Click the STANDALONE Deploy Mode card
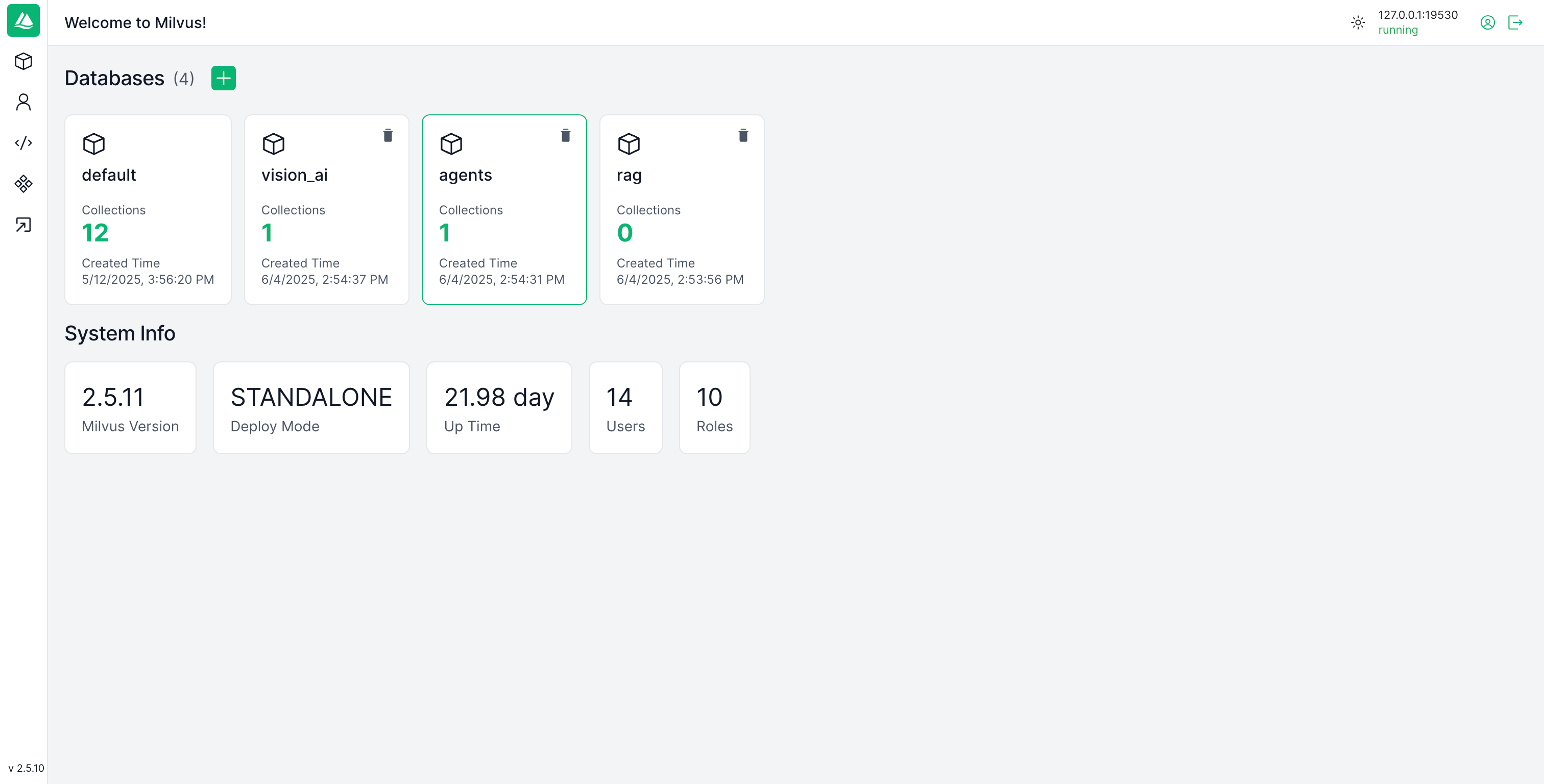Screen dimensions: 1544x784 [311, 408]
